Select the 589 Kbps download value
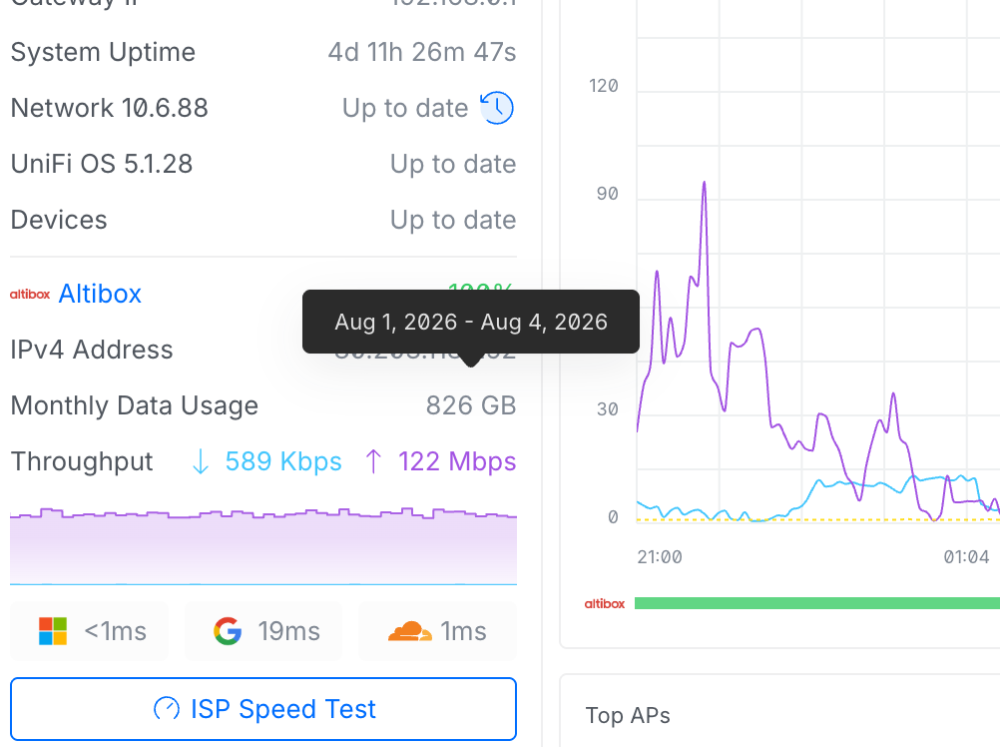The width and height of the screenshot is (1000, 747). coord(283,461)
